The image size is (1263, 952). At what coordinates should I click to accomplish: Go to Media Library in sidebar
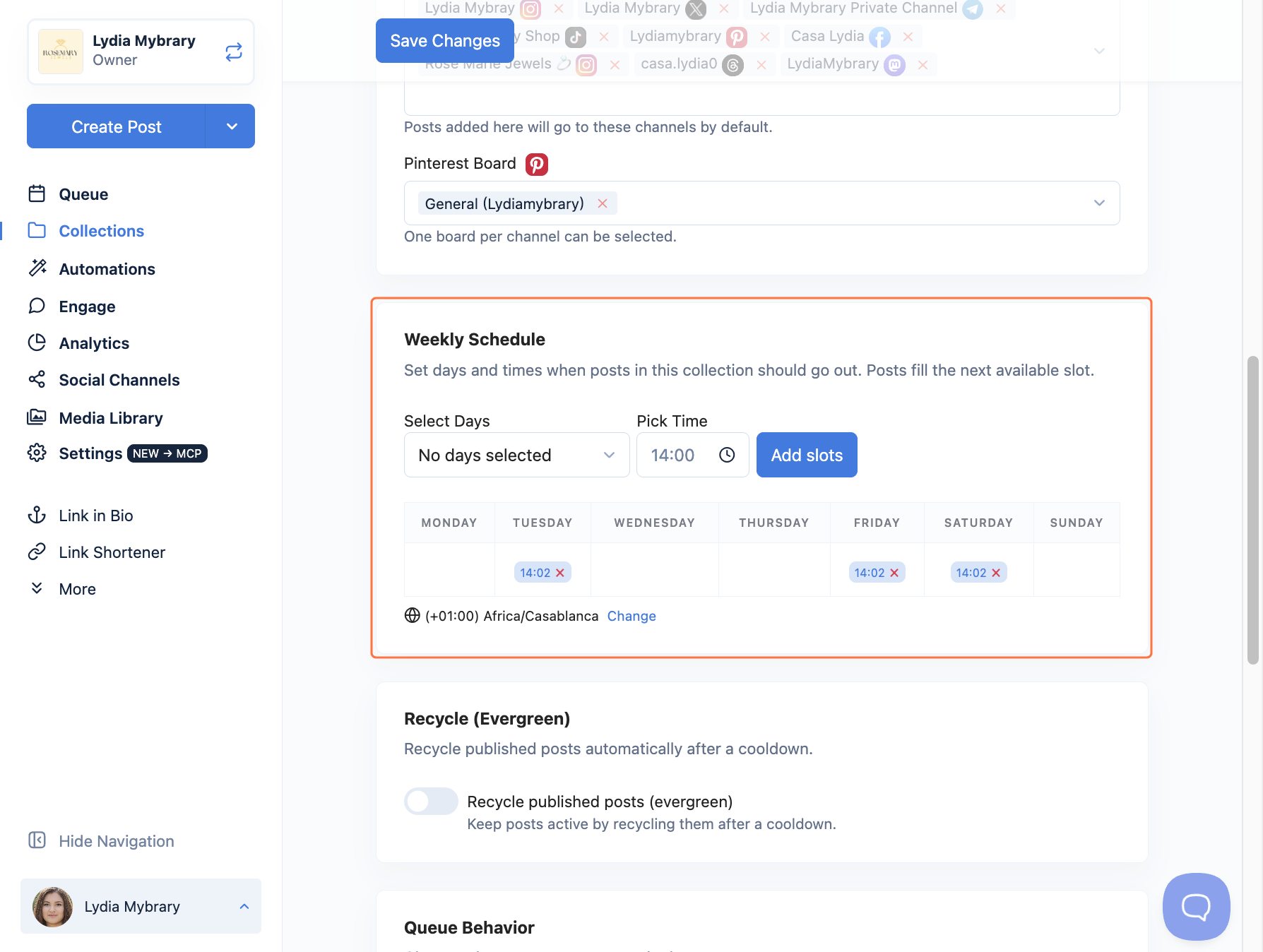pos(111,418)
